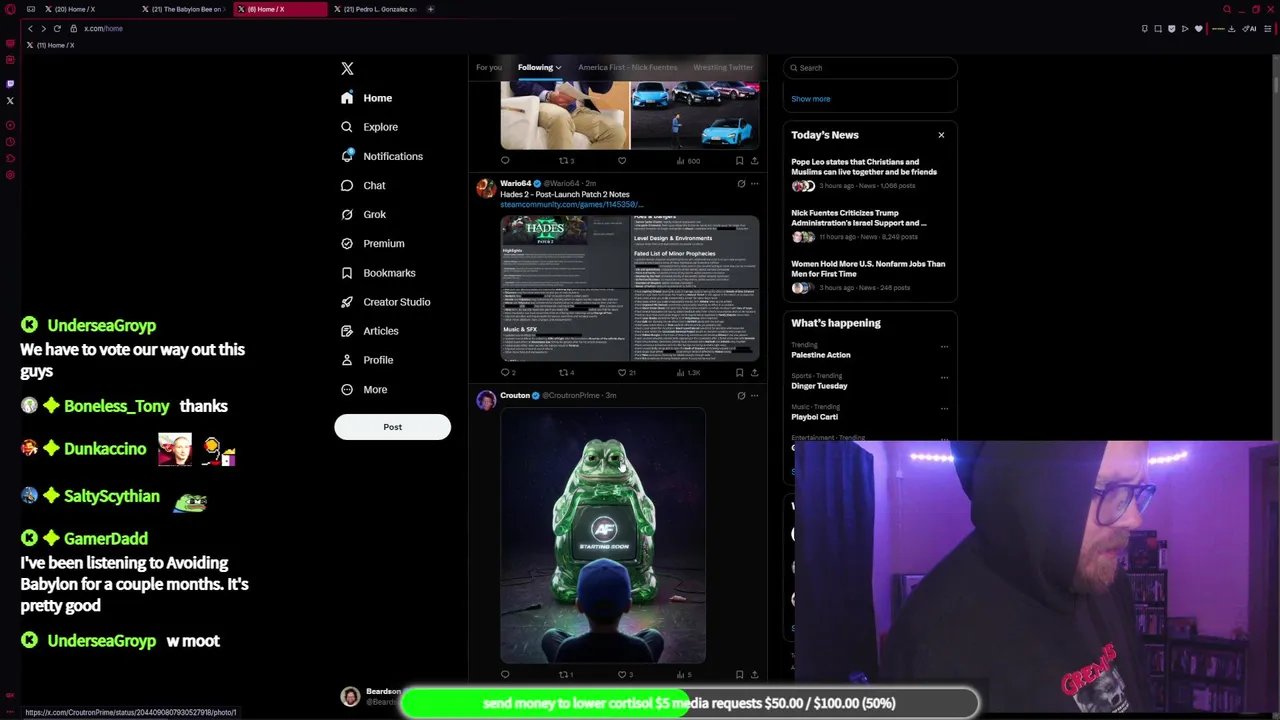Open Profile from the sidebar
The image size is (1280, 720).
pos(366,359)
